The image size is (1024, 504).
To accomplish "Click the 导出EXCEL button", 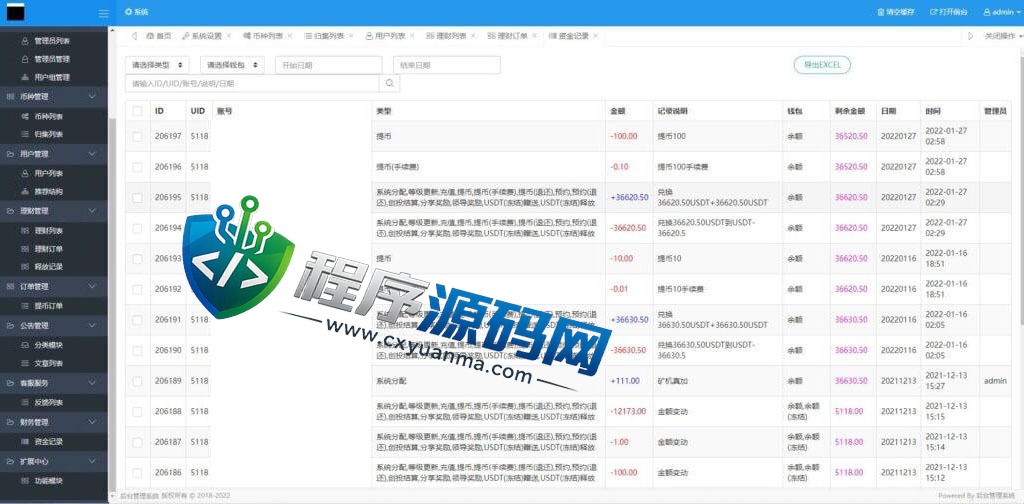I will 822,65.
